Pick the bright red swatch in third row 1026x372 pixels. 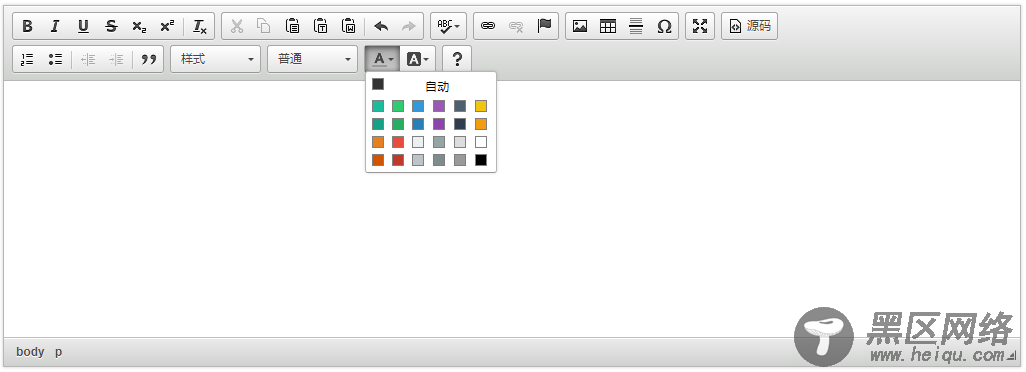398,142
